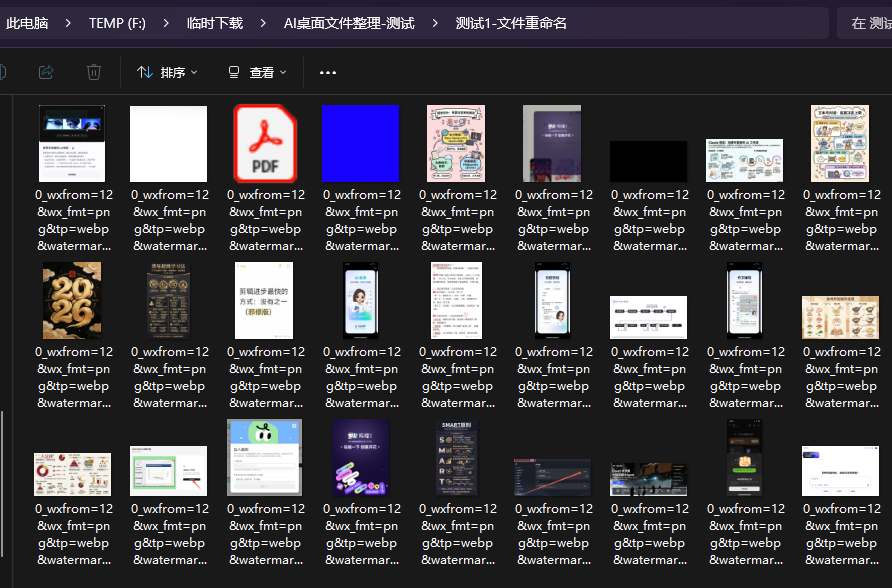The height and width of the screenshot is (588, 892).
Task: Navigate to 此电脑 in the breadcrumb
Action: coord(27,21)
